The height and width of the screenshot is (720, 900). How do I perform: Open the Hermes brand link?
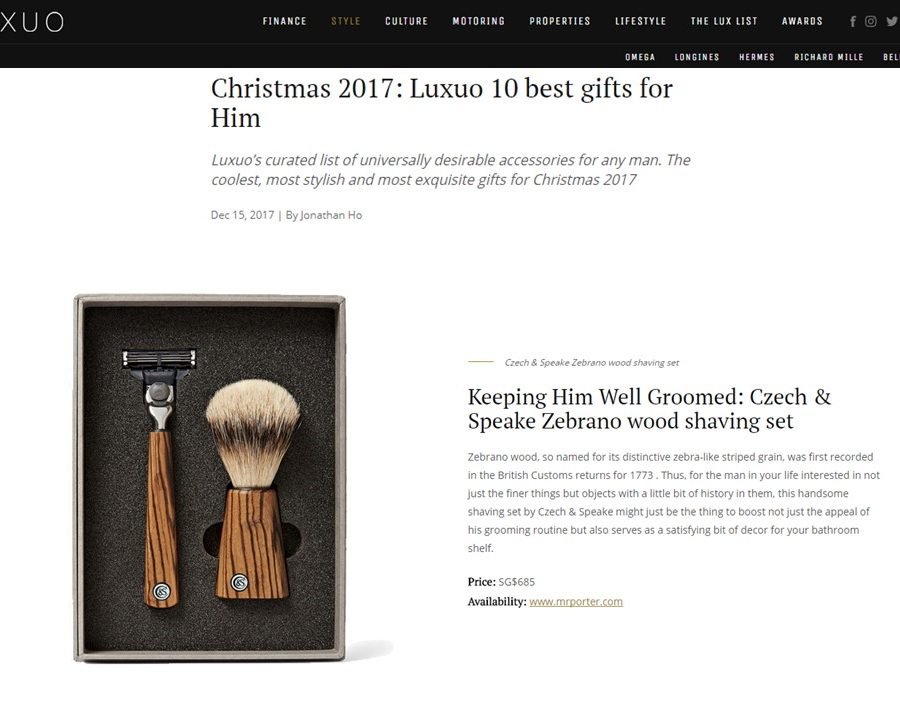pyautogui.click(x=757, y=57)
